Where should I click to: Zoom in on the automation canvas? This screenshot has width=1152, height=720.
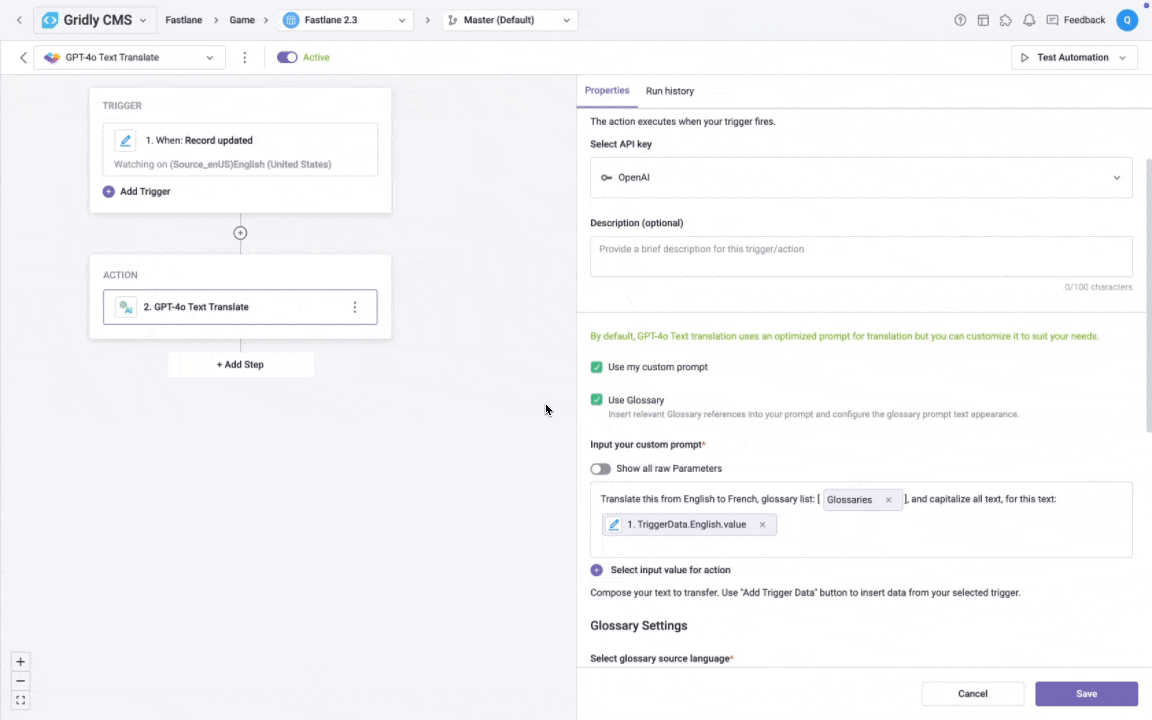[x=21, y=662]
